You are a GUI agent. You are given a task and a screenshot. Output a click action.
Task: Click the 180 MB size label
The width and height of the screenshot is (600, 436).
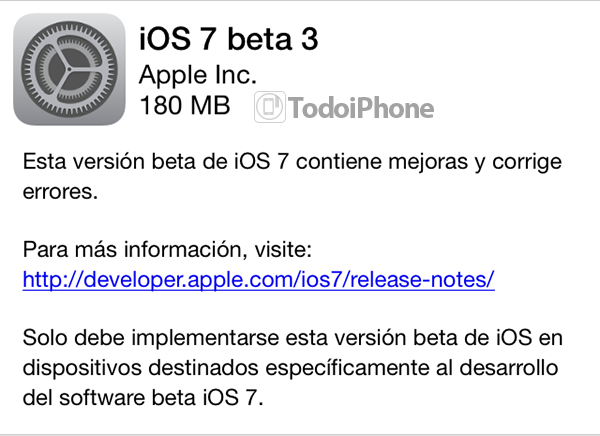pyautogui.click(x=185, y=105)
